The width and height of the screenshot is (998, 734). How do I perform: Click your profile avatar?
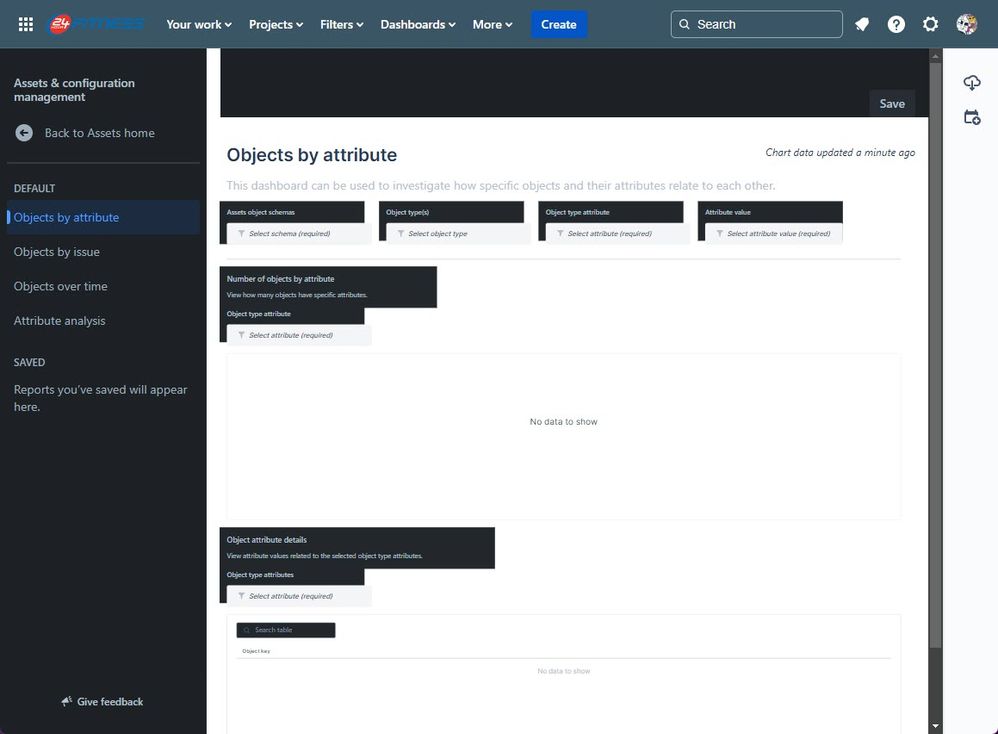(965, 23)
